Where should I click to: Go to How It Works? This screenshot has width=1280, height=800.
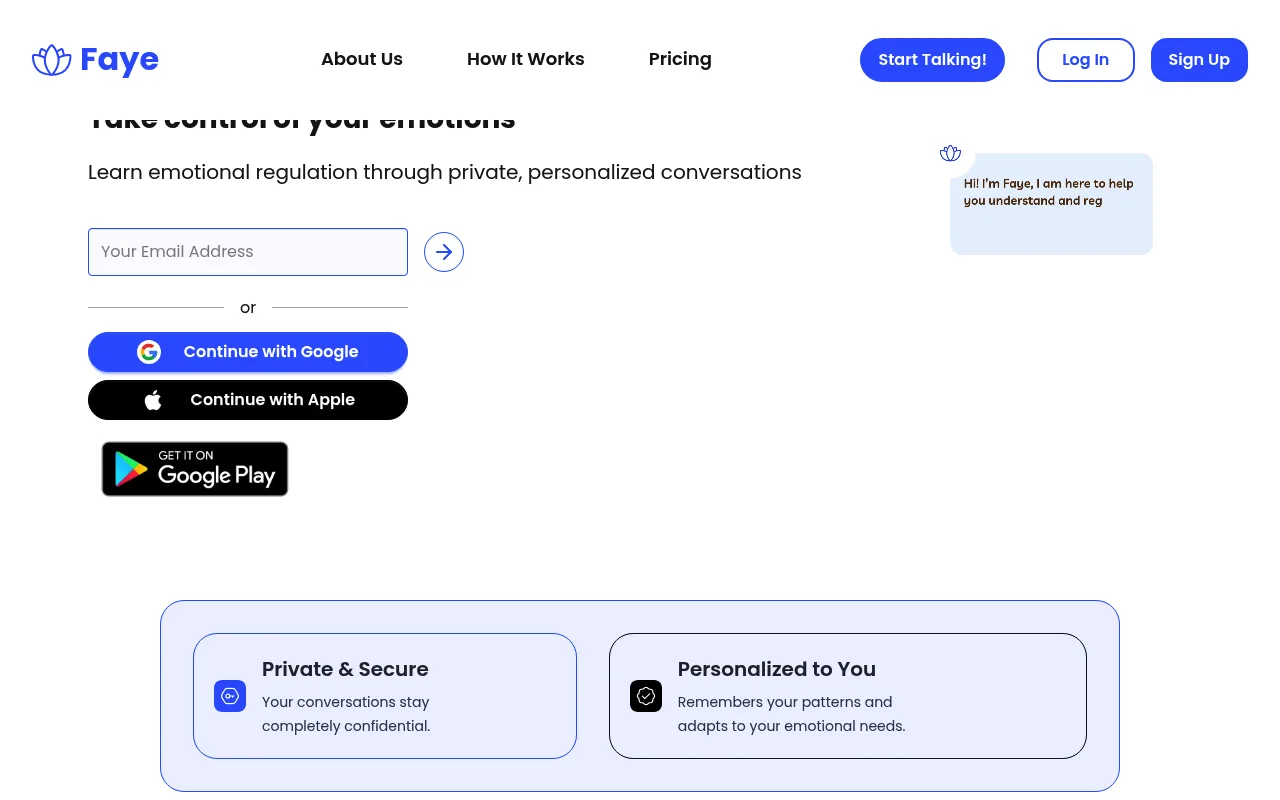pos(526,59)
